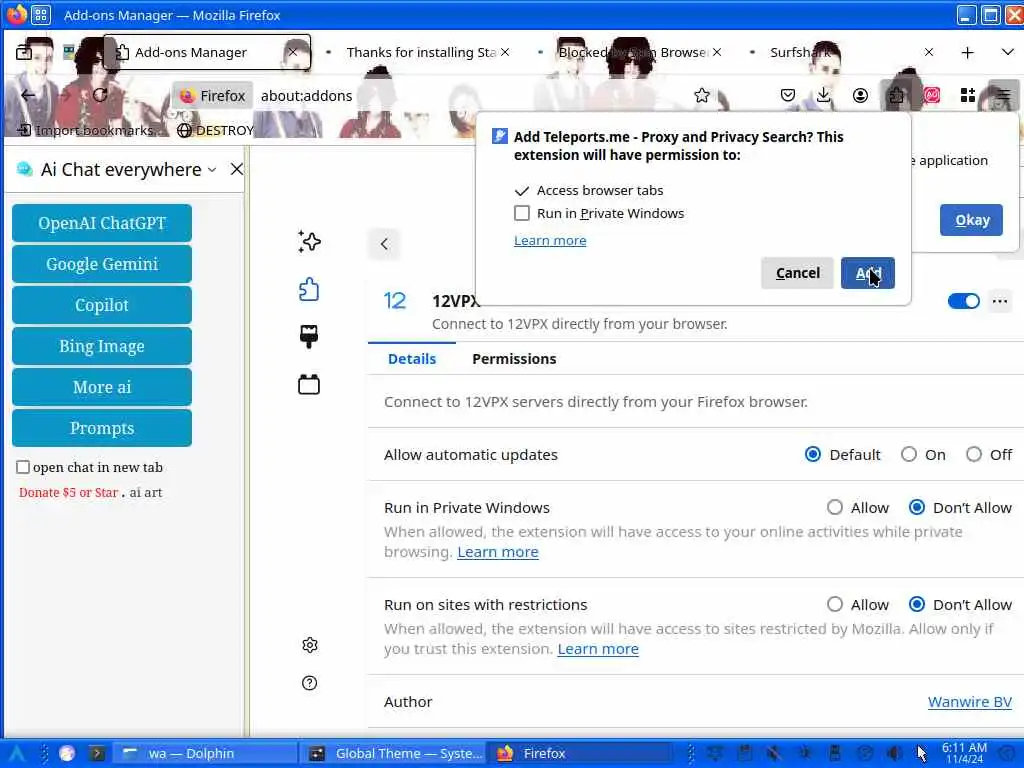Open Firefox settings gear in add-ons sidebar

click(x=310, y=645)
